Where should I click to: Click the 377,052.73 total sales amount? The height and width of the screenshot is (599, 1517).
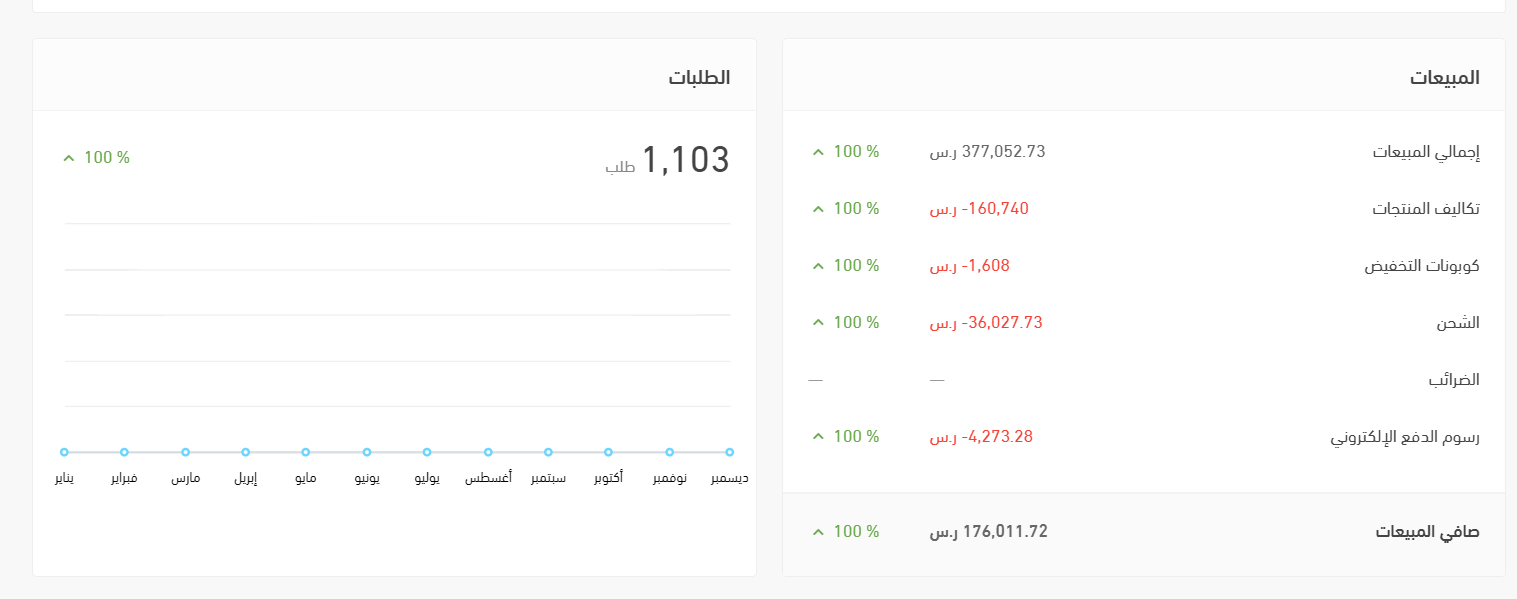click(x=1003, y=152)
